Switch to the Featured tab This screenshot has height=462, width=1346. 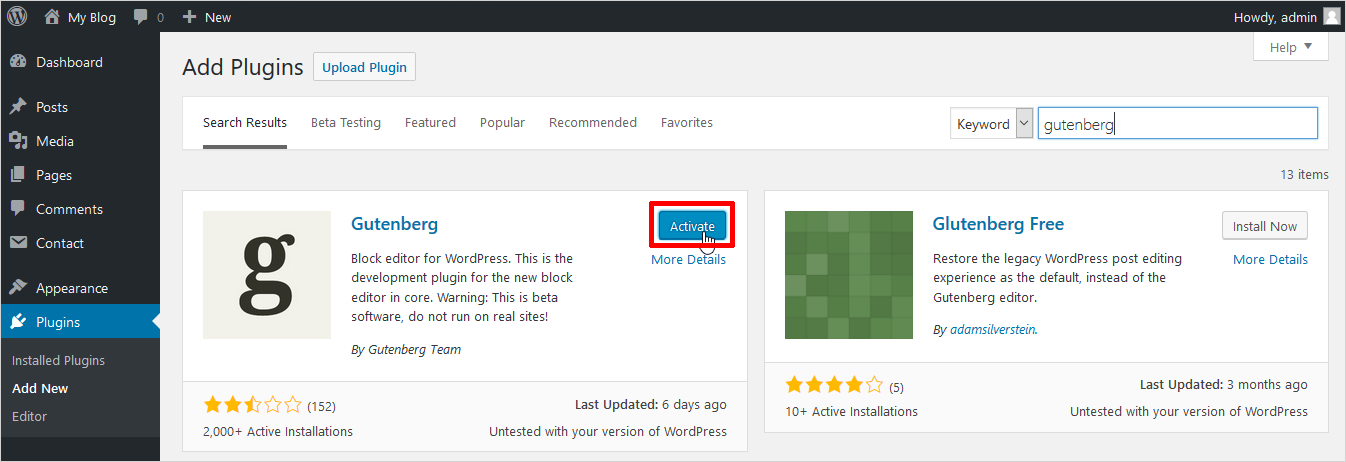pos(430,123)
